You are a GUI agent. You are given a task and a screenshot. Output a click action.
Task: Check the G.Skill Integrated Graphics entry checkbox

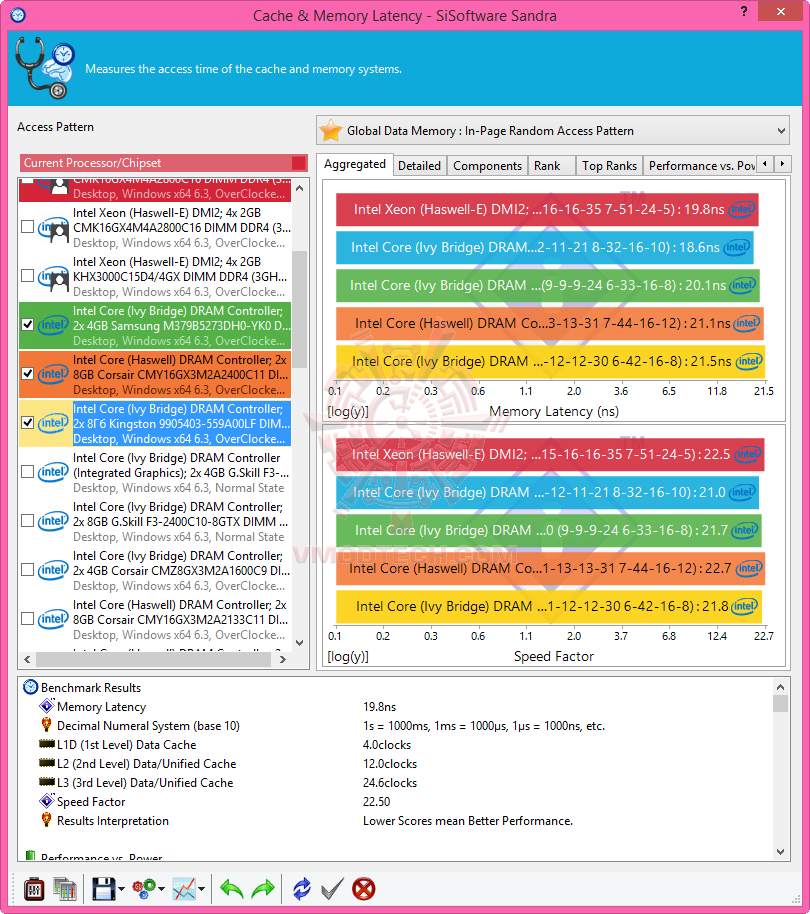click(x=27, y=471)
